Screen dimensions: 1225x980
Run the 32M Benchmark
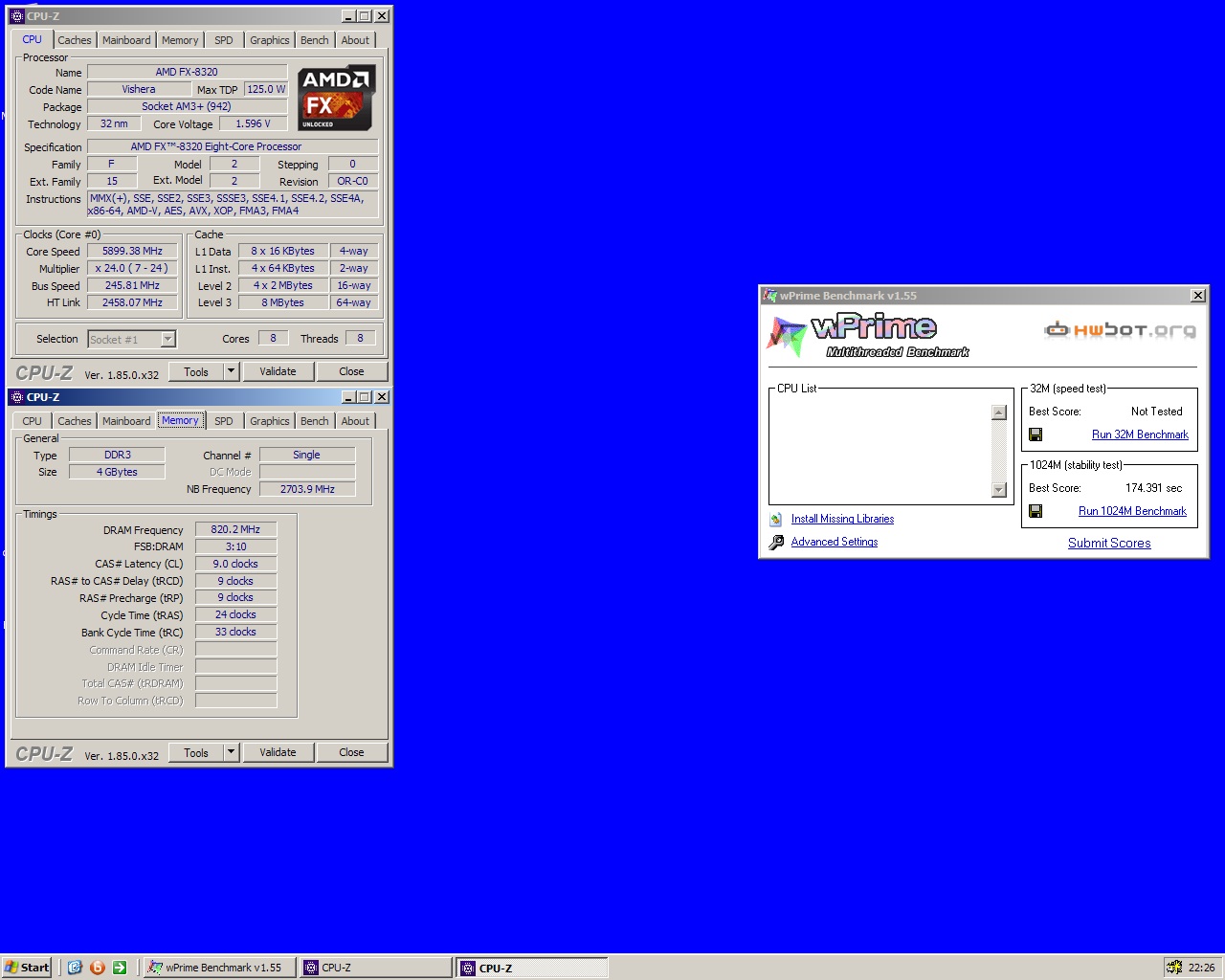coord(1140,434)
